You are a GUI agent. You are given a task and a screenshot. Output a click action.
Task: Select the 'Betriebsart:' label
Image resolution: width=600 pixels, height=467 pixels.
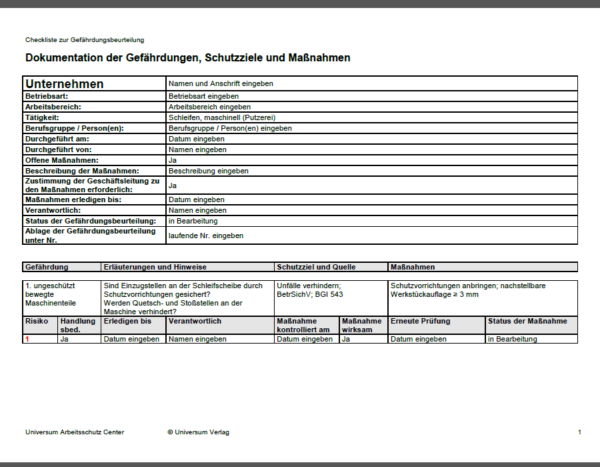46,96
